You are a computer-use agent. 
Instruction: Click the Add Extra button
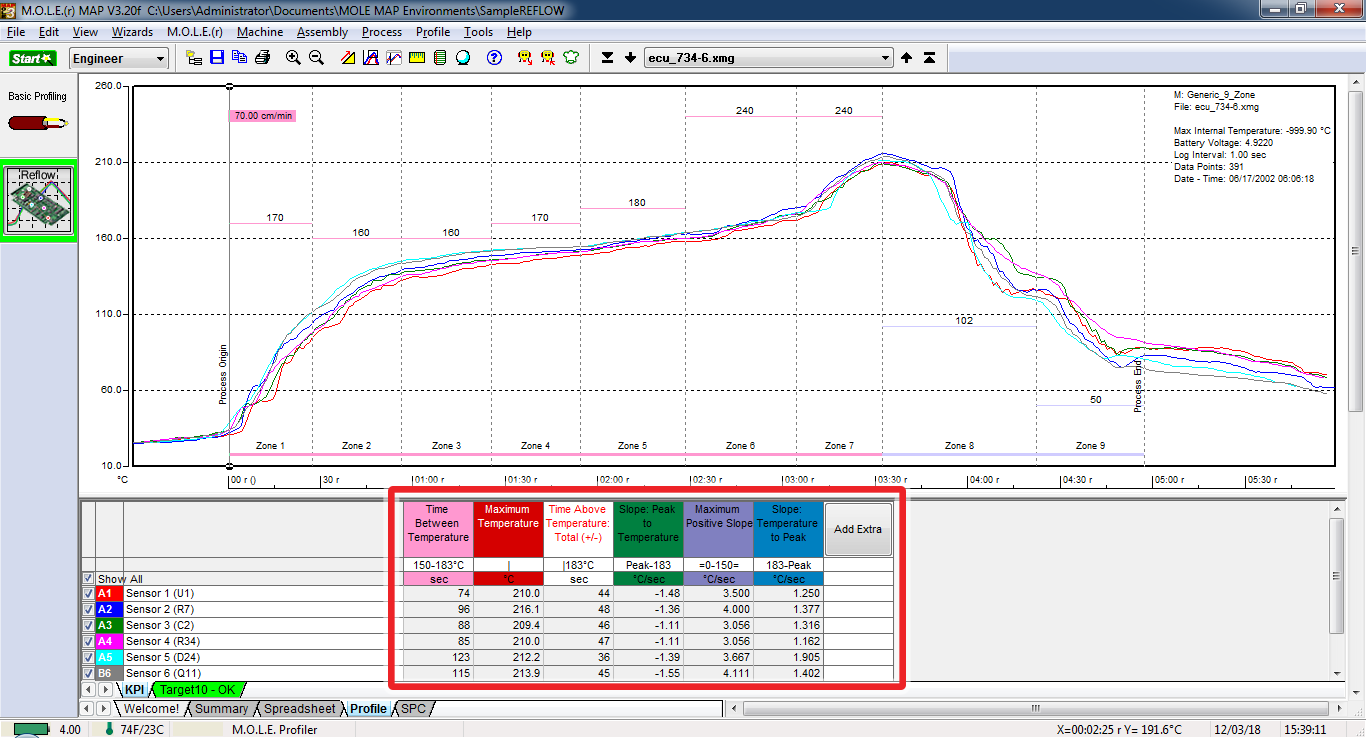tap(858, 529)
